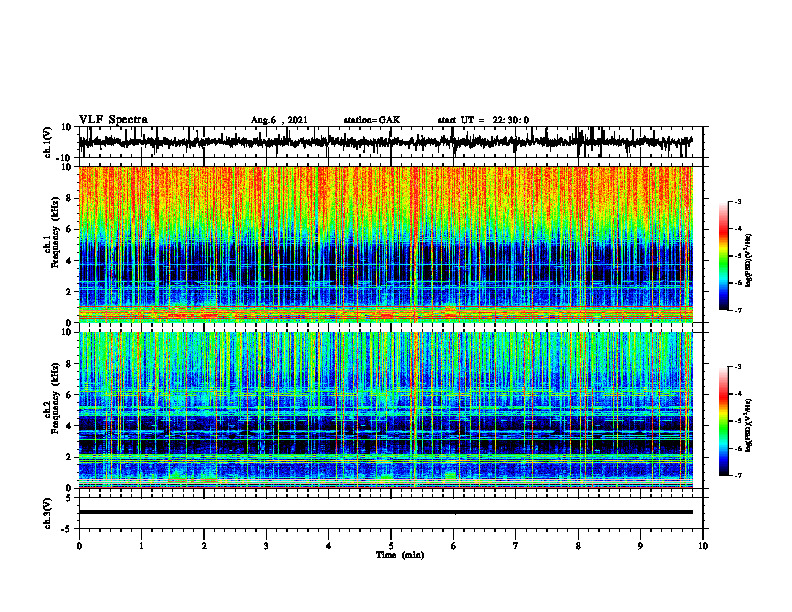
Task: Click the time axis tick label "8"
Action: click(x=578, y=546)
